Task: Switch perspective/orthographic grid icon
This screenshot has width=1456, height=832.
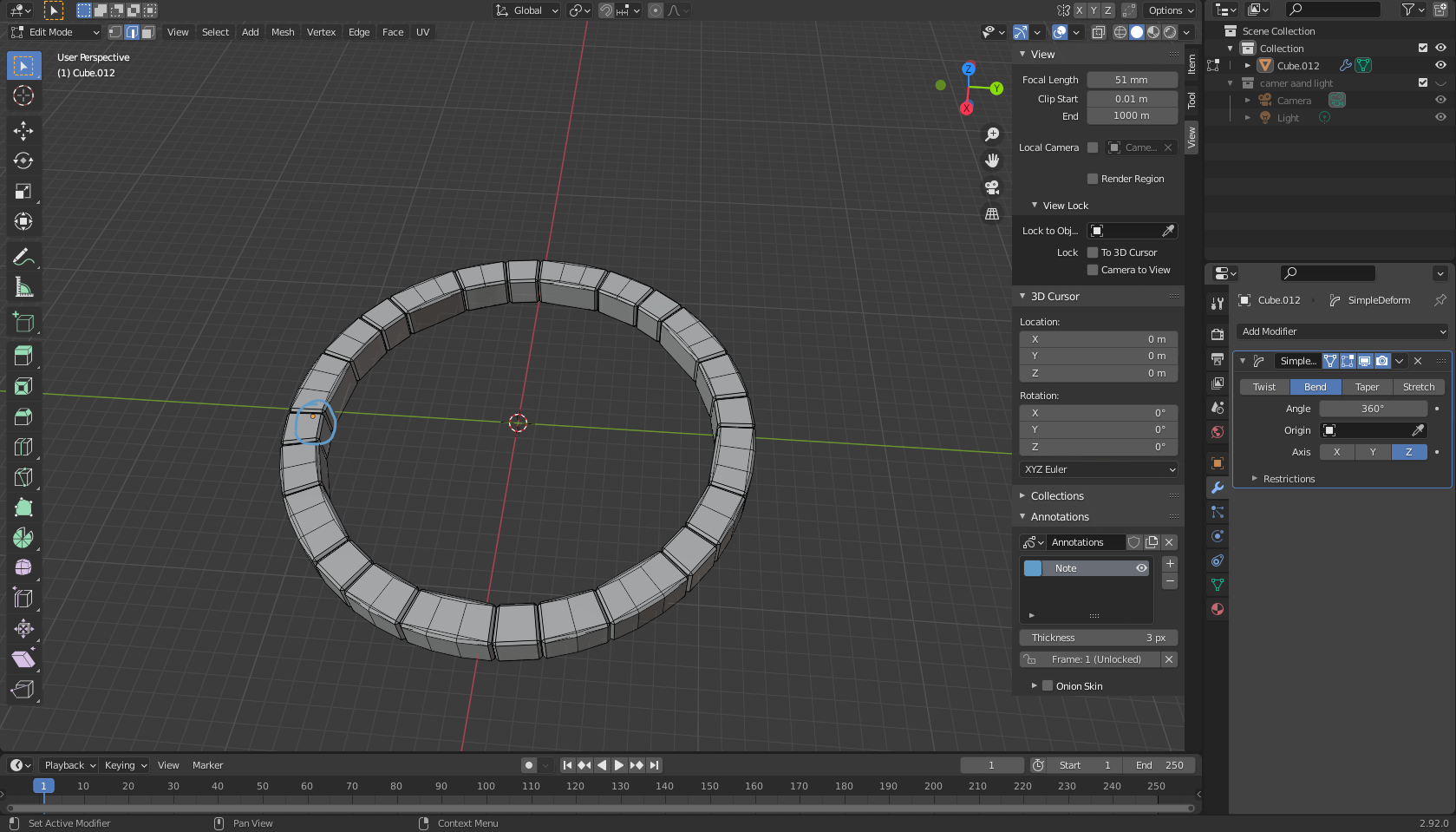Action: (x=992, y=213)
